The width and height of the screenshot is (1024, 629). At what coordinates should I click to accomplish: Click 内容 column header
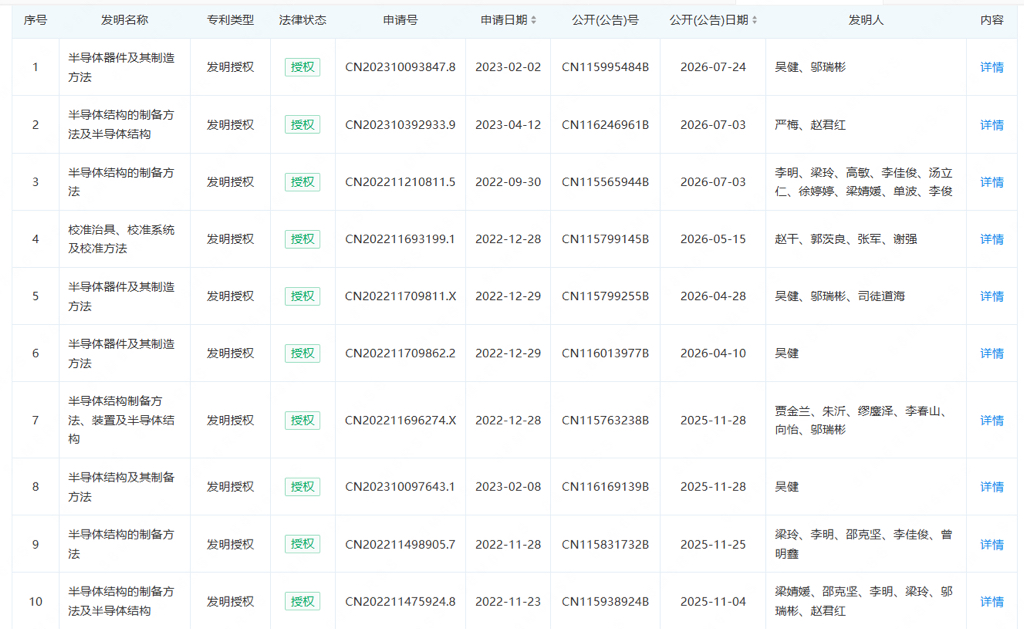(991, 20)
